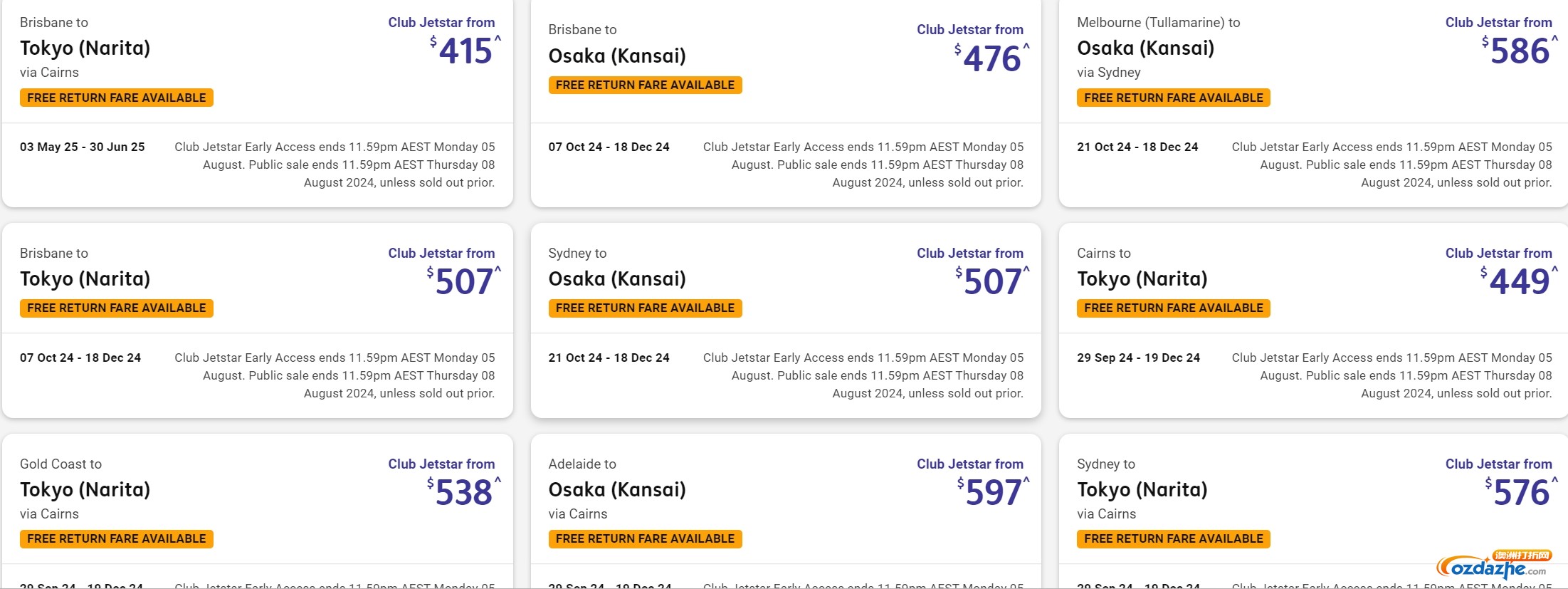
Task: Select Sydney to Tokyo via Cairns $576 fare
Action: coord(1313,511)
